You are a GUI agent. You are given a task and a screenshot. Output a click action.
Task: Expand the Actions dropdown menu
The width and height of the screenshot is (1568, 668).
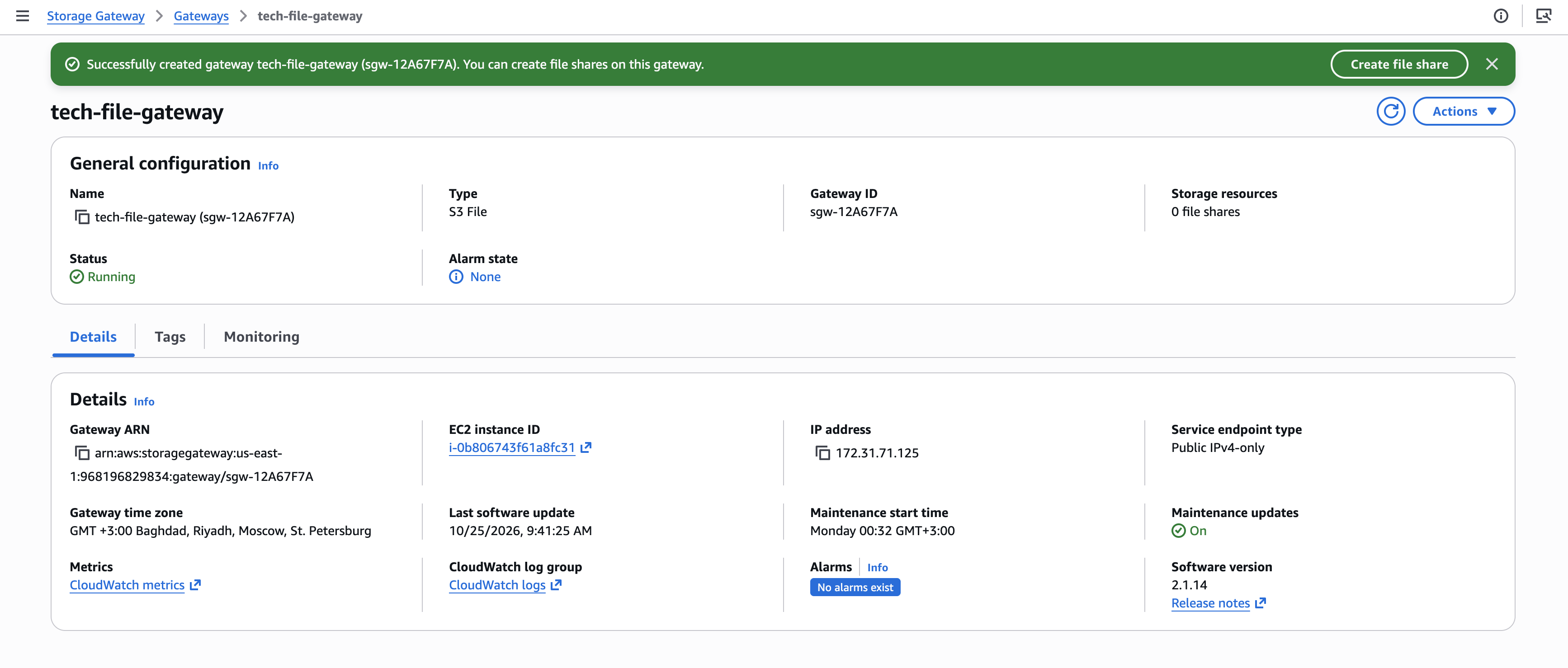[x=1463, y=111]
